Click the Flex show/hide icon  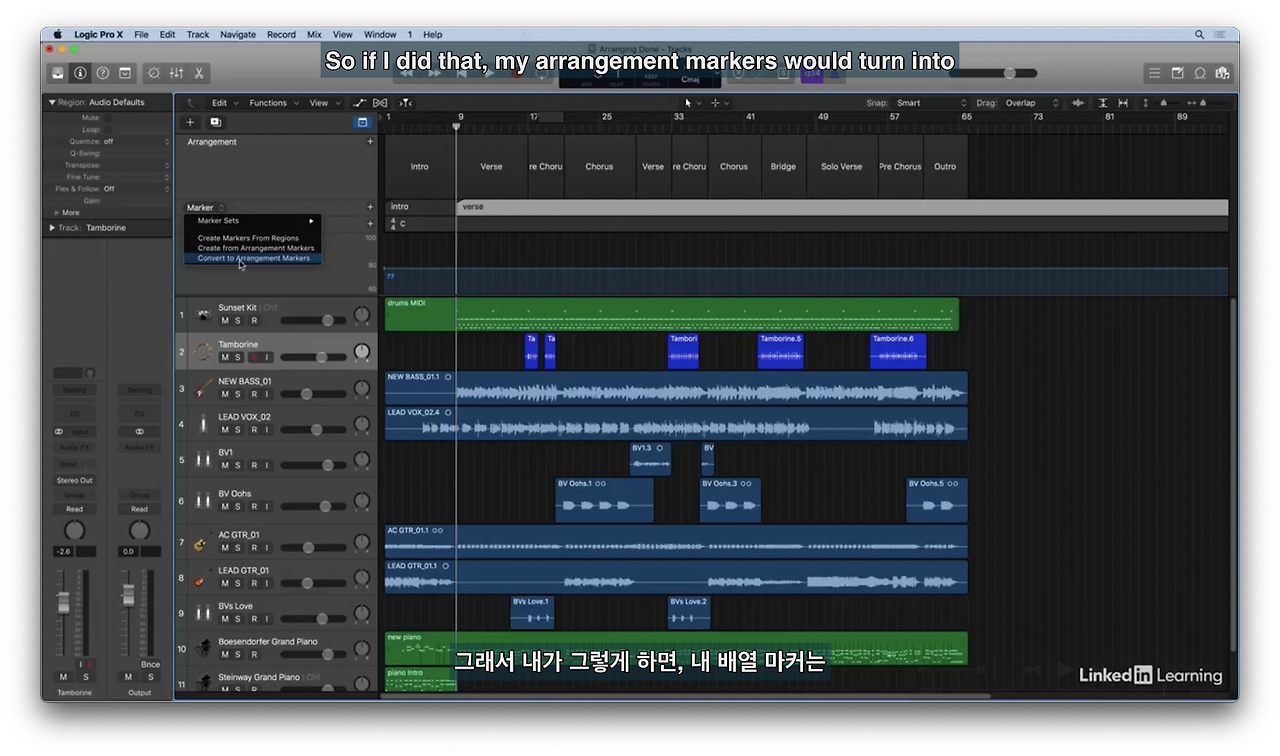[380, 103]
